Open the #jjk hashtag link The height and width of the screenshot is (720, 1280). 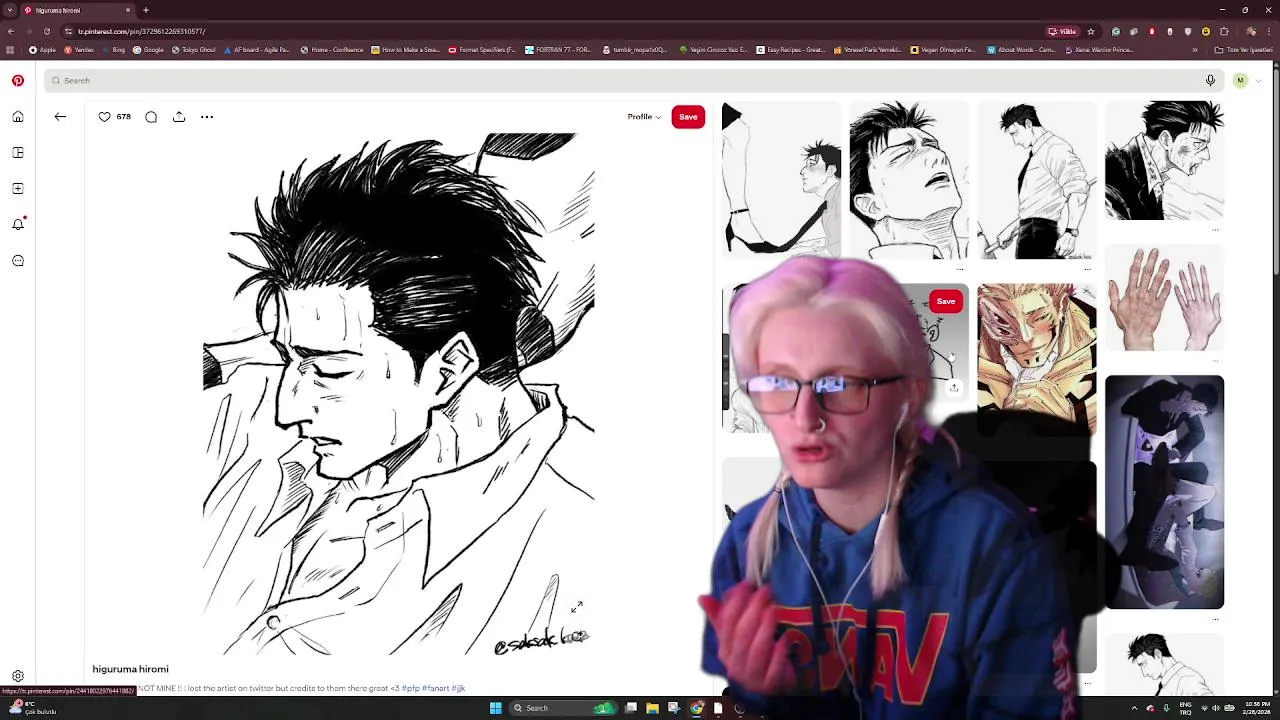pyautogui.click(x=458, y=688)
